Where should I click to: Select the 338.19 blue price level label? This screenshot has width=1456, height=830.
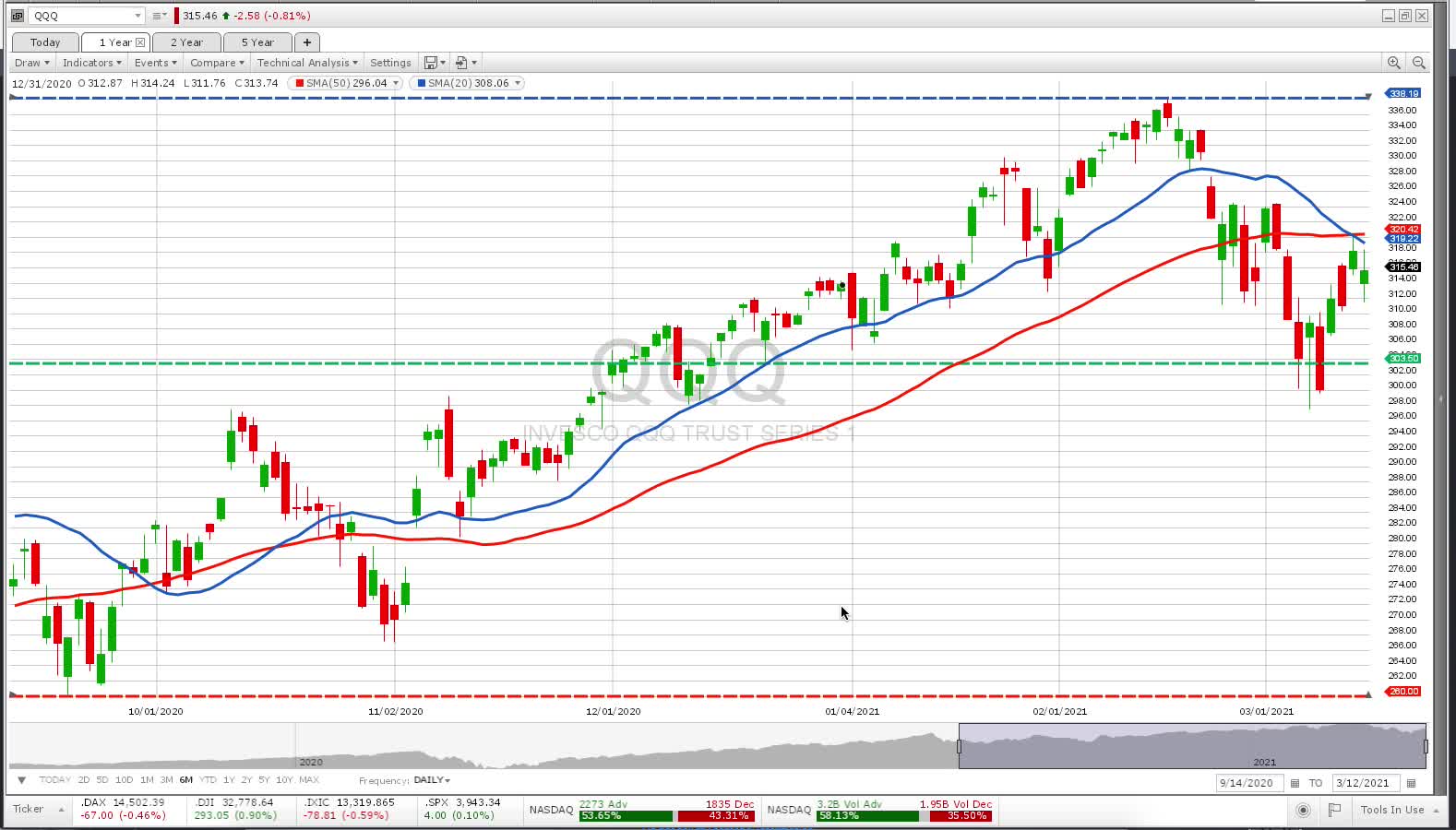pyautogui.click(x=1403, y=93)
